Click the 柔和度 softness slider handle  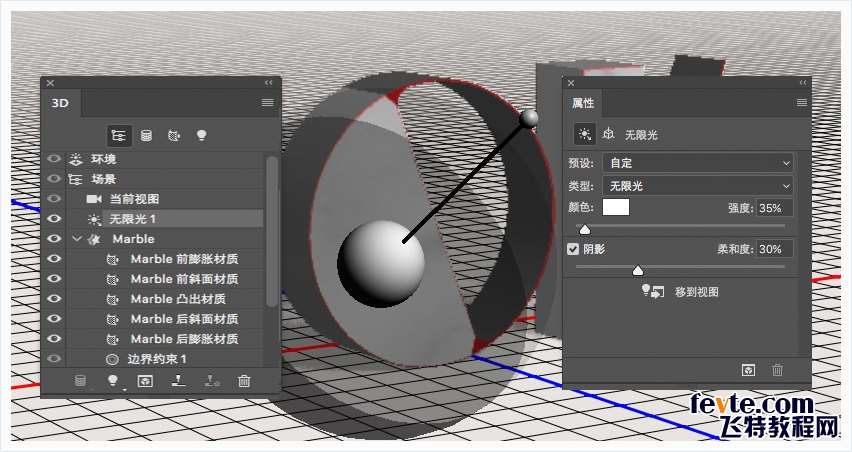pyautogui.click(x=638, y=270)
